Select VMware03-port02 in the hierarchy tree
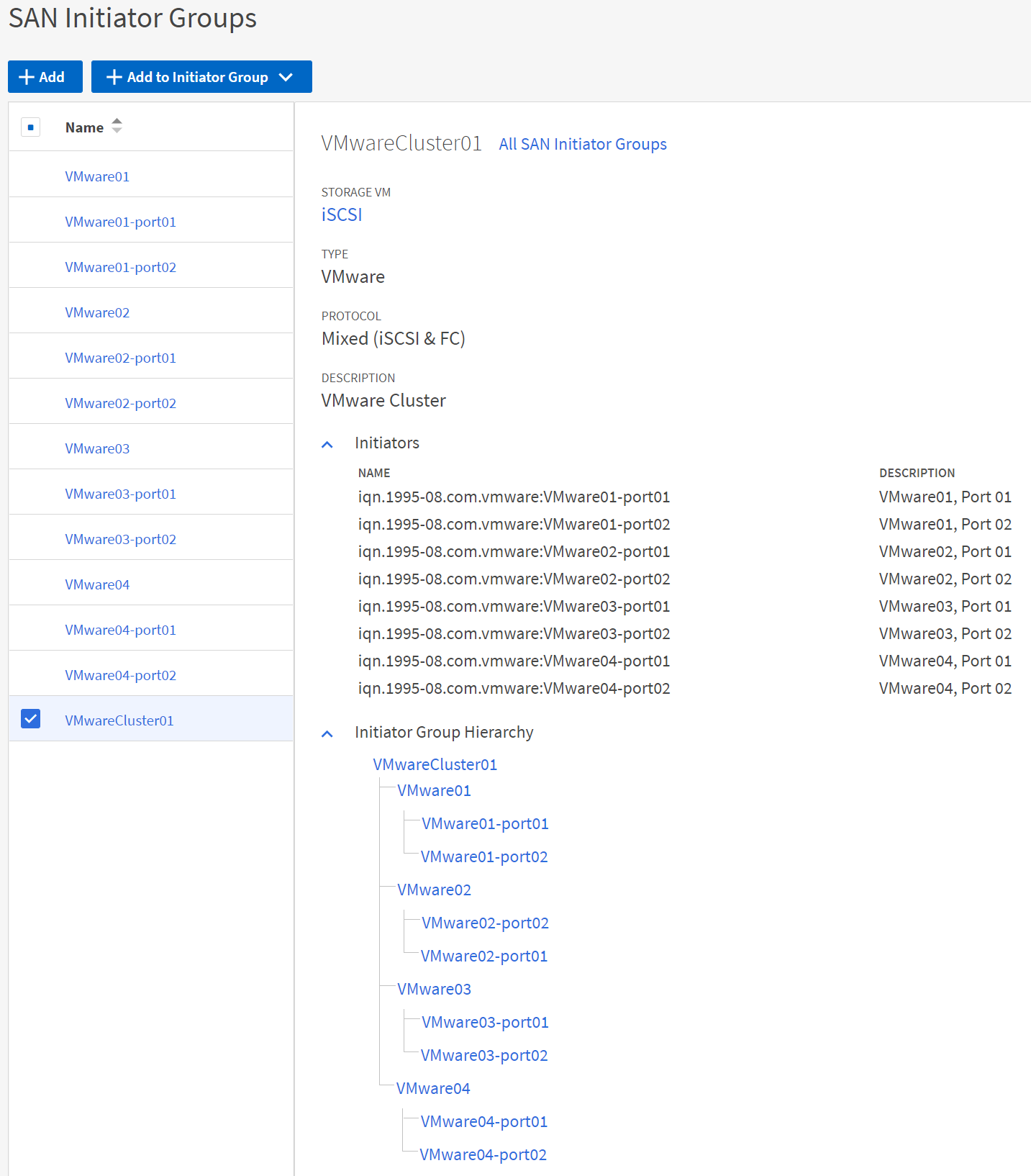Viewport: 1031px width, 1176px height. pos(484,1055)
